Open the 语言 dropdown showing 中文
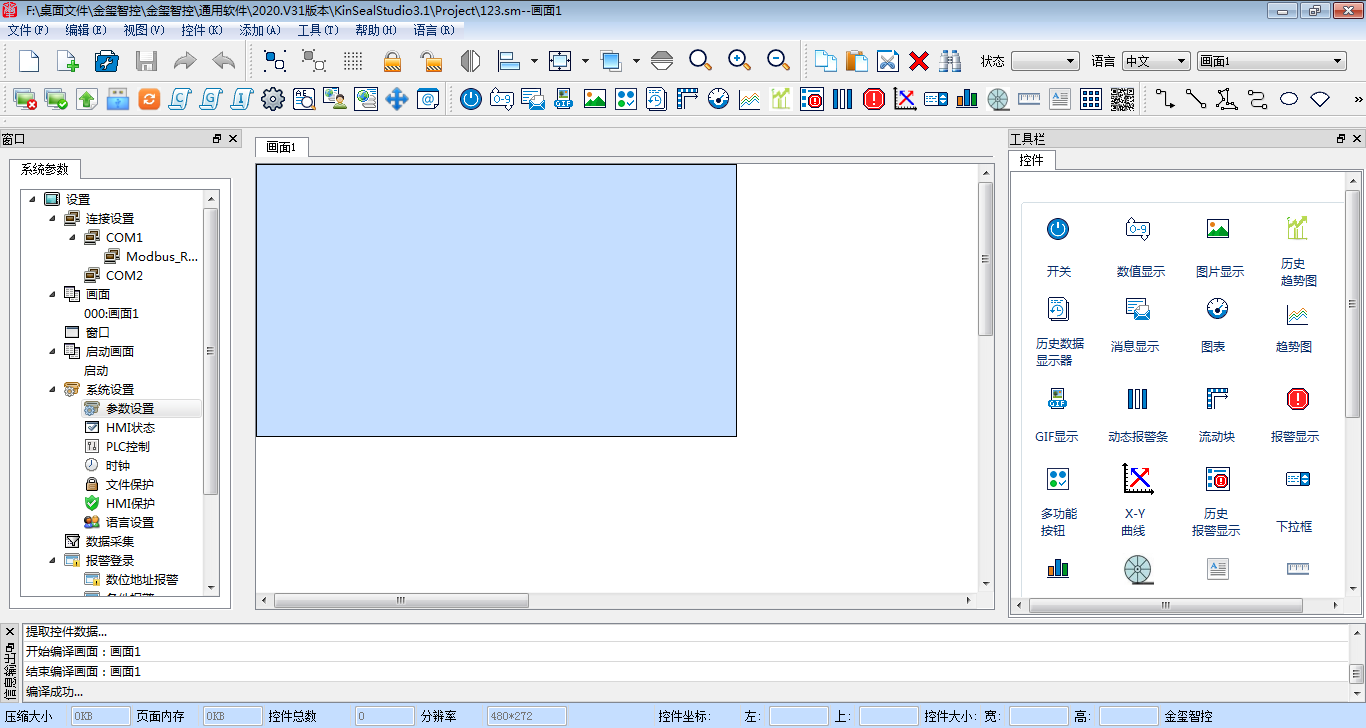Screen dimensions: 1366x728 pos(1156,61)
